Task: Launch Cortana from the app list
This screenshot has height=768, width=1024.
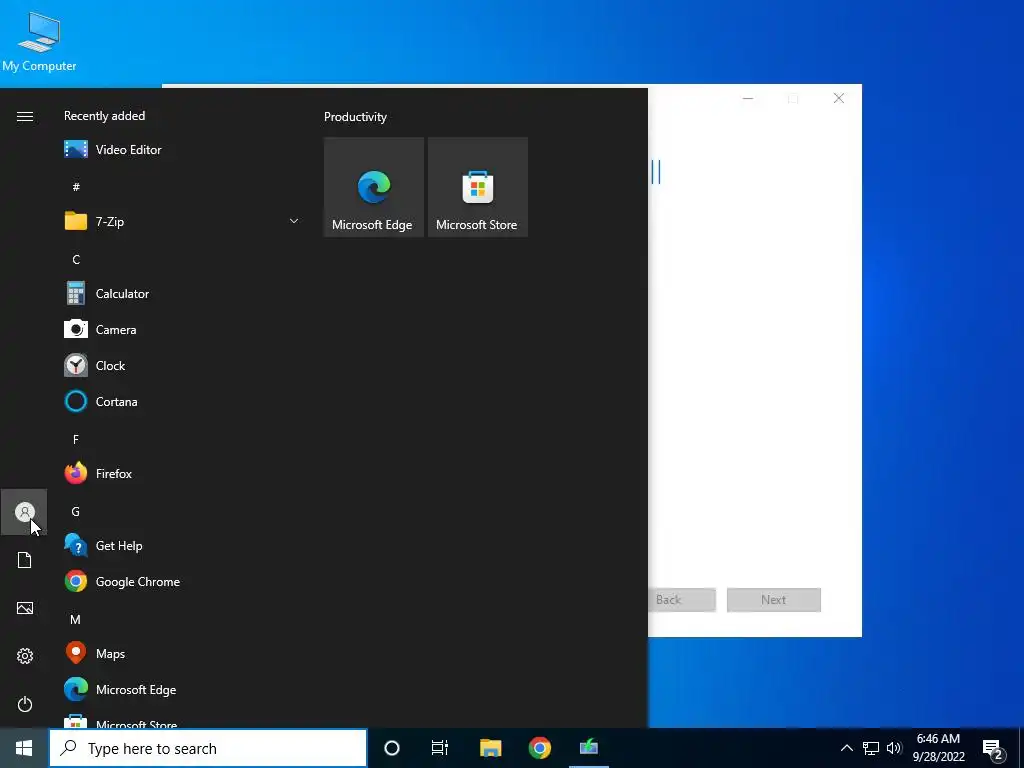Action: point(182,402)
